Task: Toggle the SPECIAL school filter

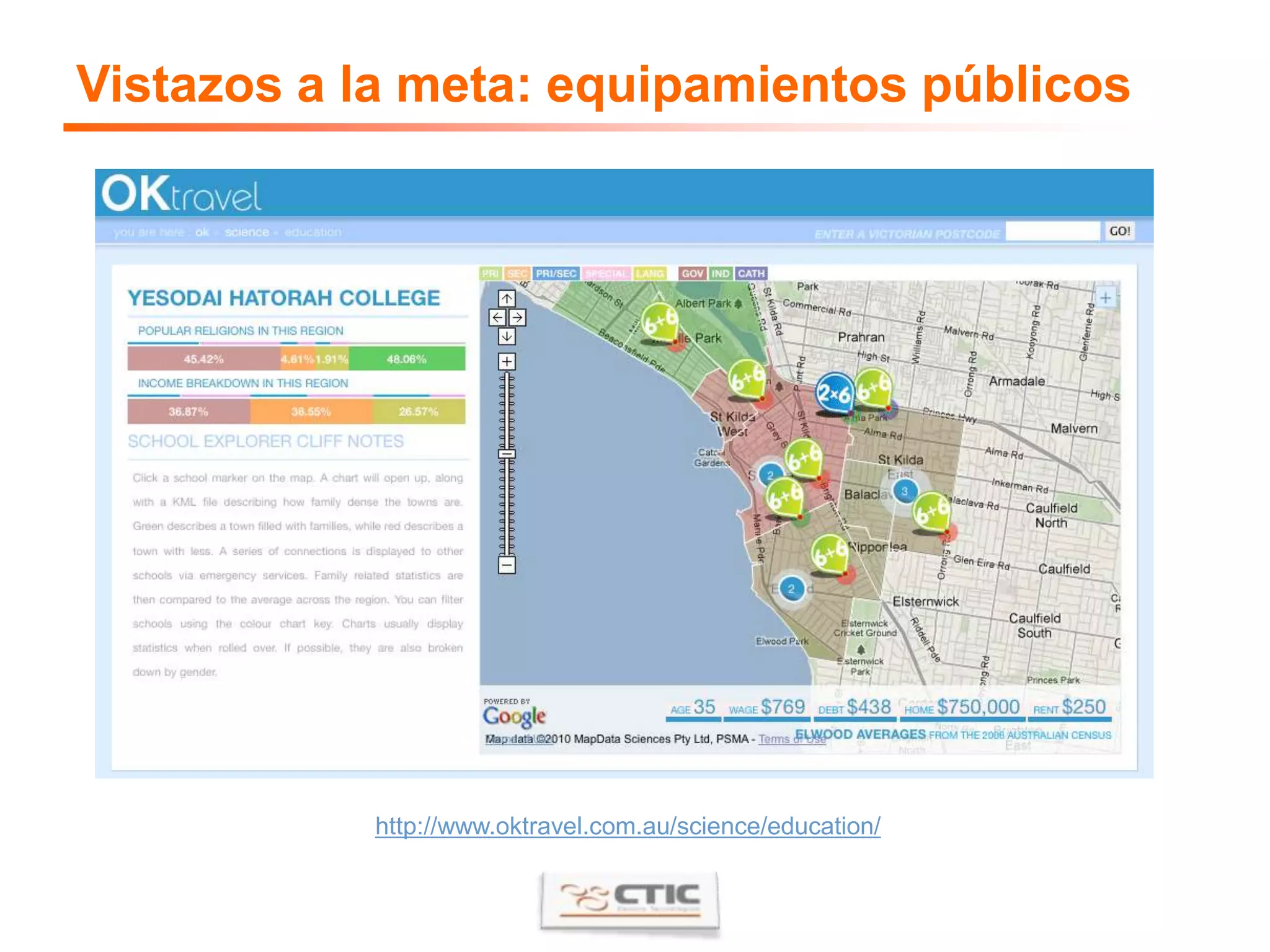Action: pos(606,273)
